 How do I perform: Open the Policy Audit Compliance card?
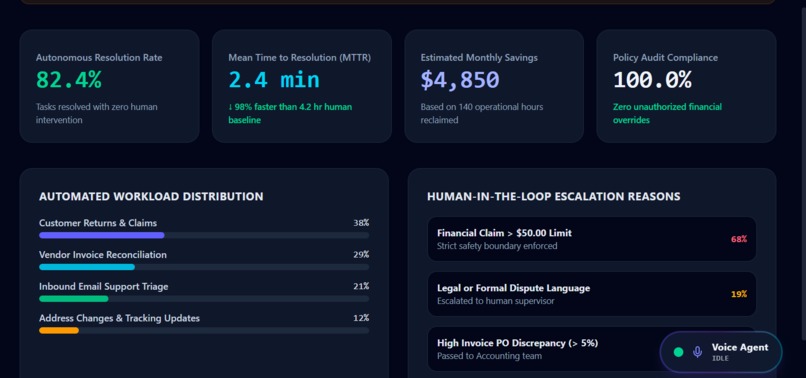[686, 86]
